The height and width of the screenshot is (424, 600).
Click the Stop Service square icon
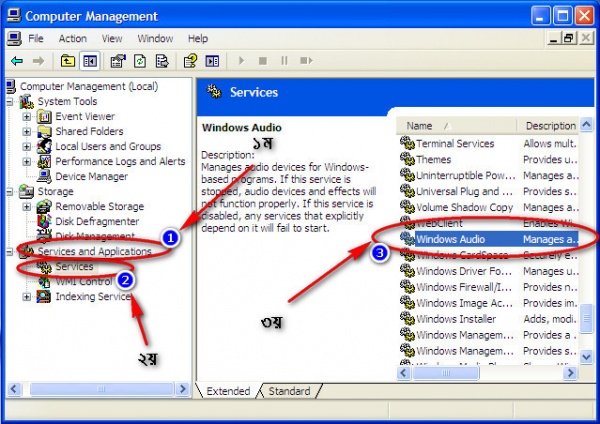tap(263, 61)
